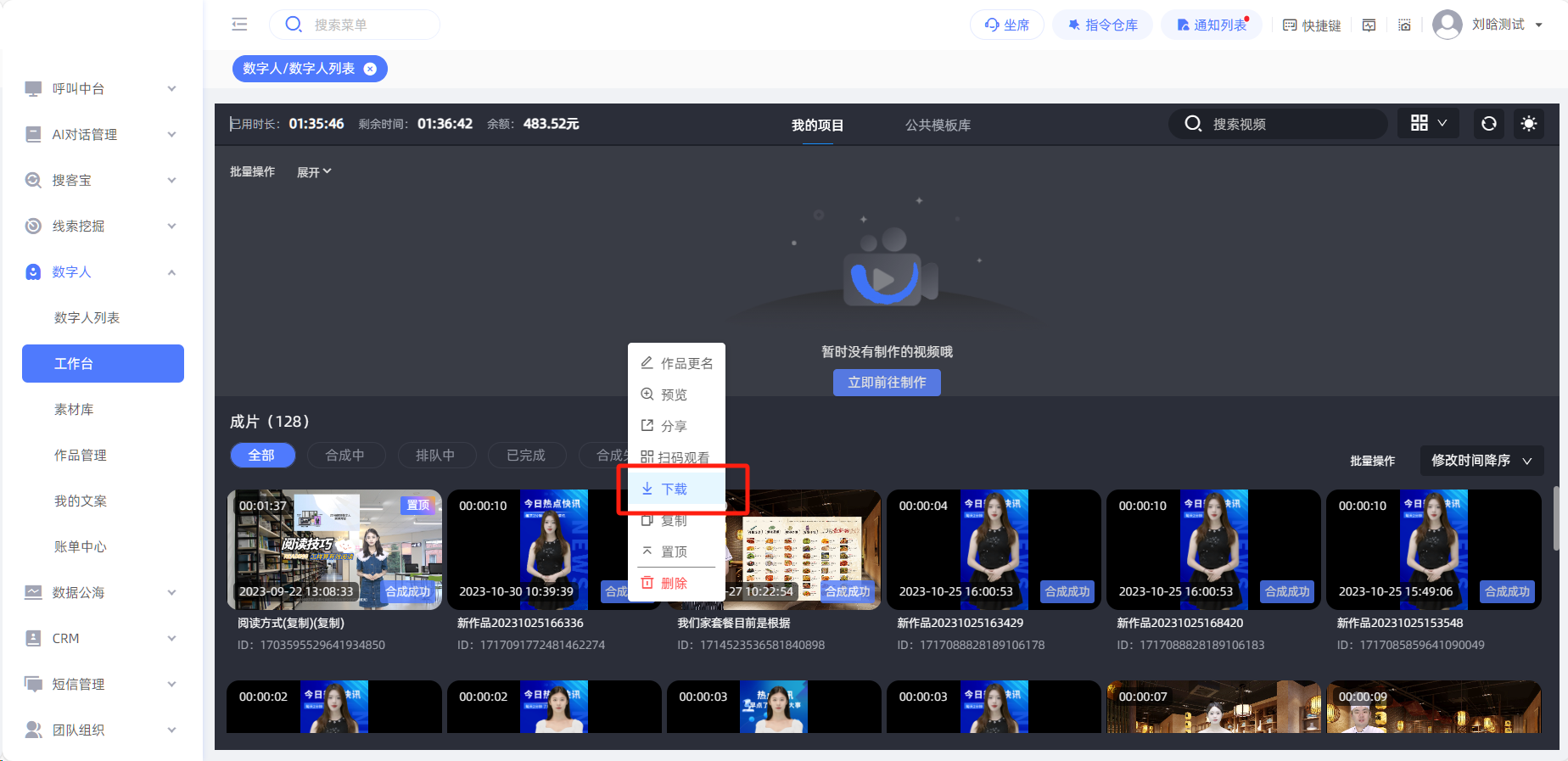The image size is (1568, 761).
Task: Switch to the 公共模板库 tab
Action: coord(938,126)
